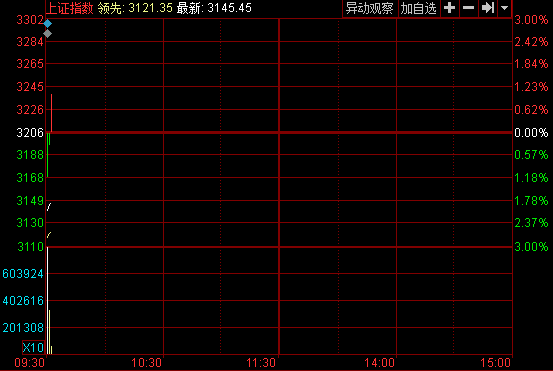553x371 pixels.
Task: Click the minus zoom-out icon
Action: 468,8
